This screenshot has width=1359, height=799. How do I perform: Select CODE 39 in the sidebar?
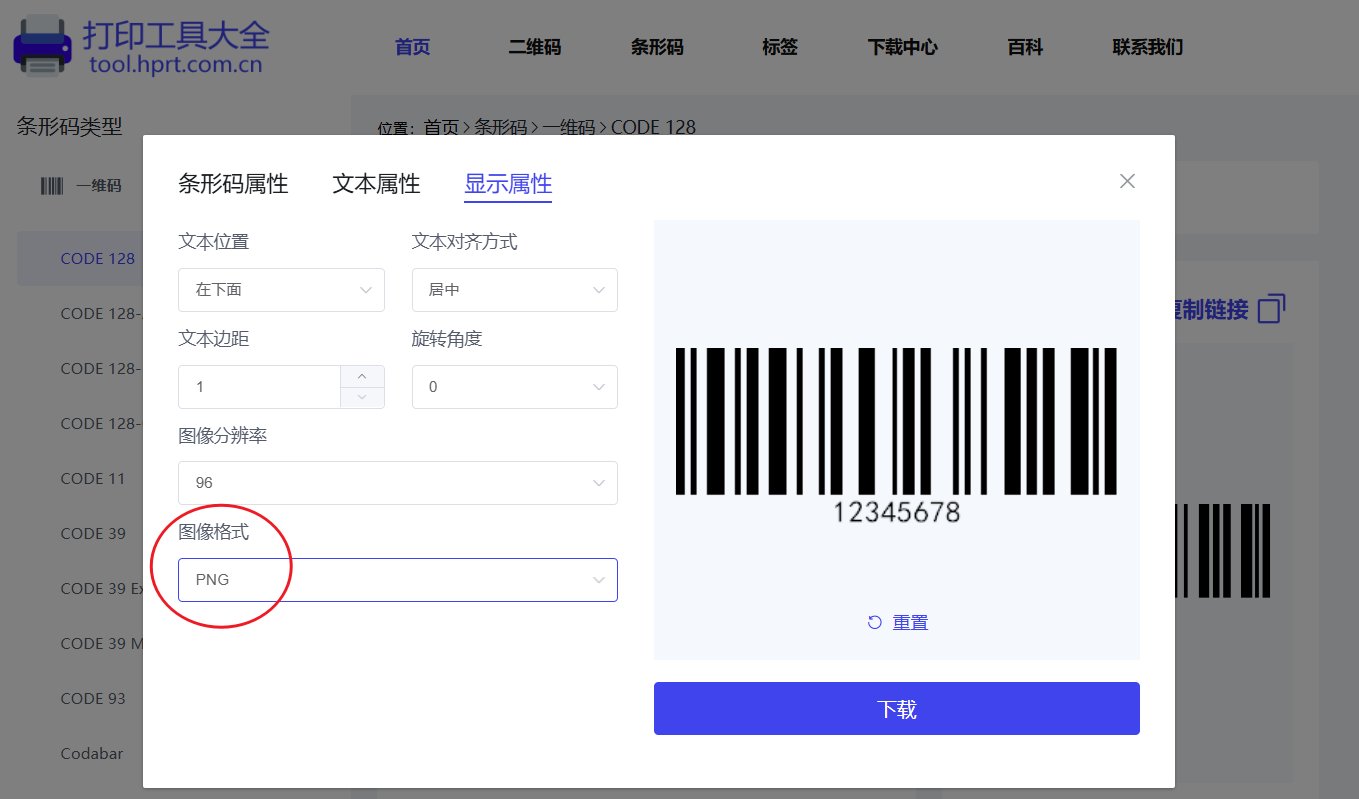tap(93, 533)
